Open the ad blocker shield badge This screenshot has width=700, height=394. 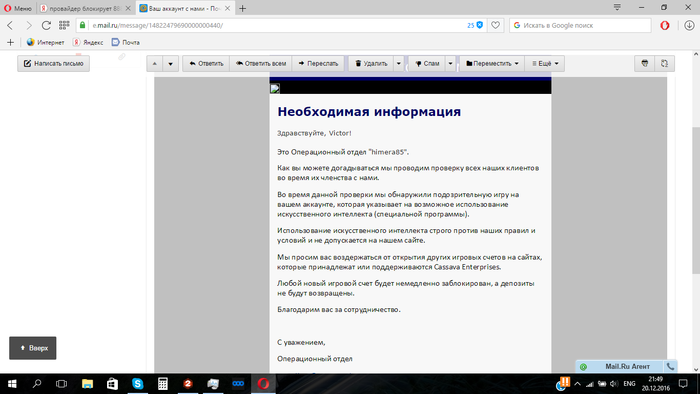pos(475,25)
